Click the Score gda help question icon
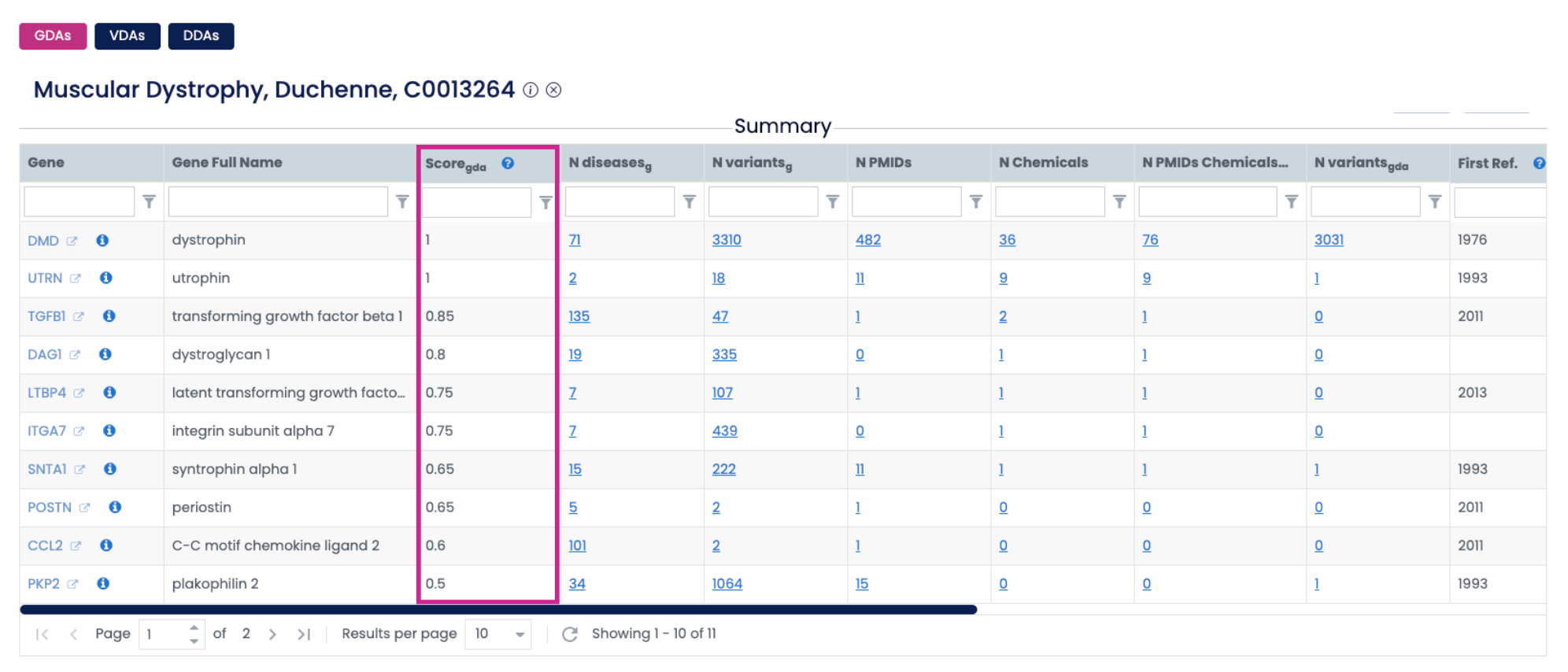 [x=508, y=163]
